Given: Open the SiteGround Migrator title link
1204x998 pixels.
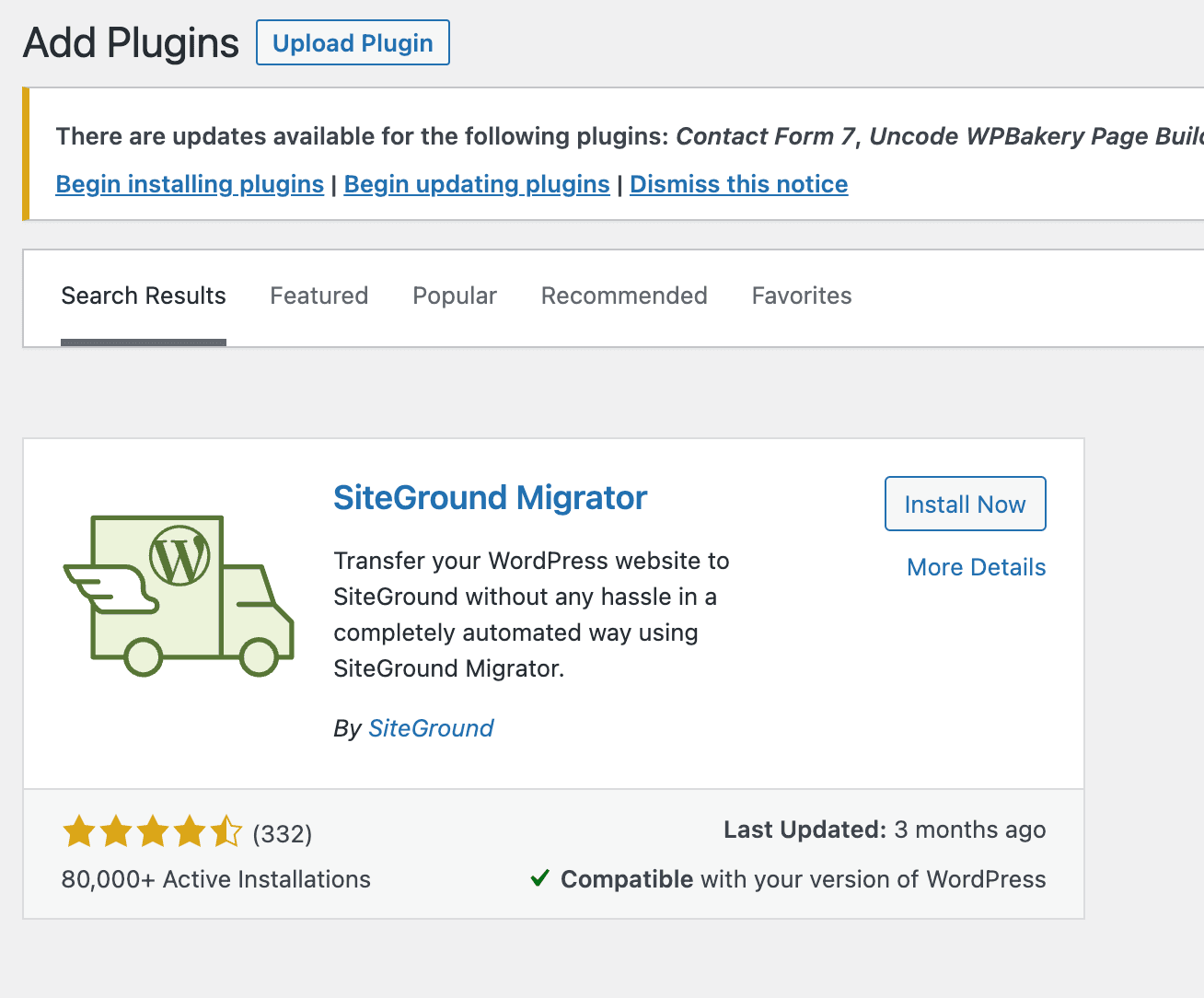Looking at the screenshot, I should (x=491, y=498).
